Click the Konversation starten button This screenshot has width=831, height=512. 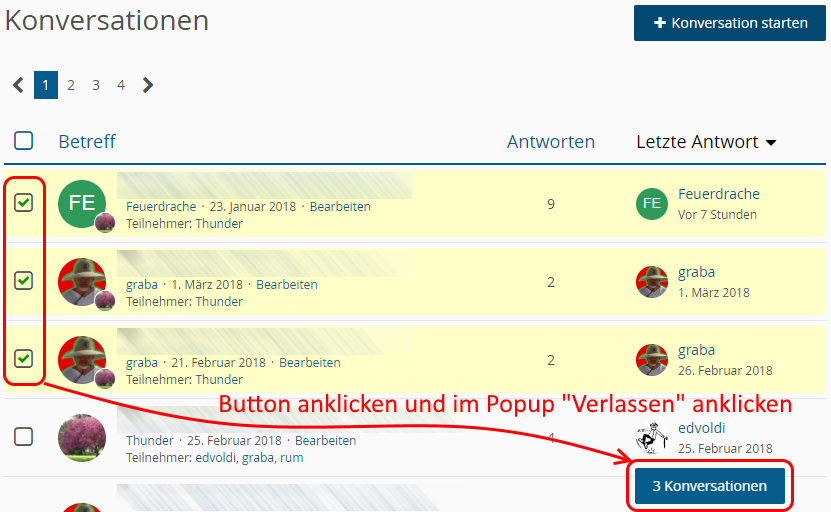pyautogui.click(x=729, y=23)
